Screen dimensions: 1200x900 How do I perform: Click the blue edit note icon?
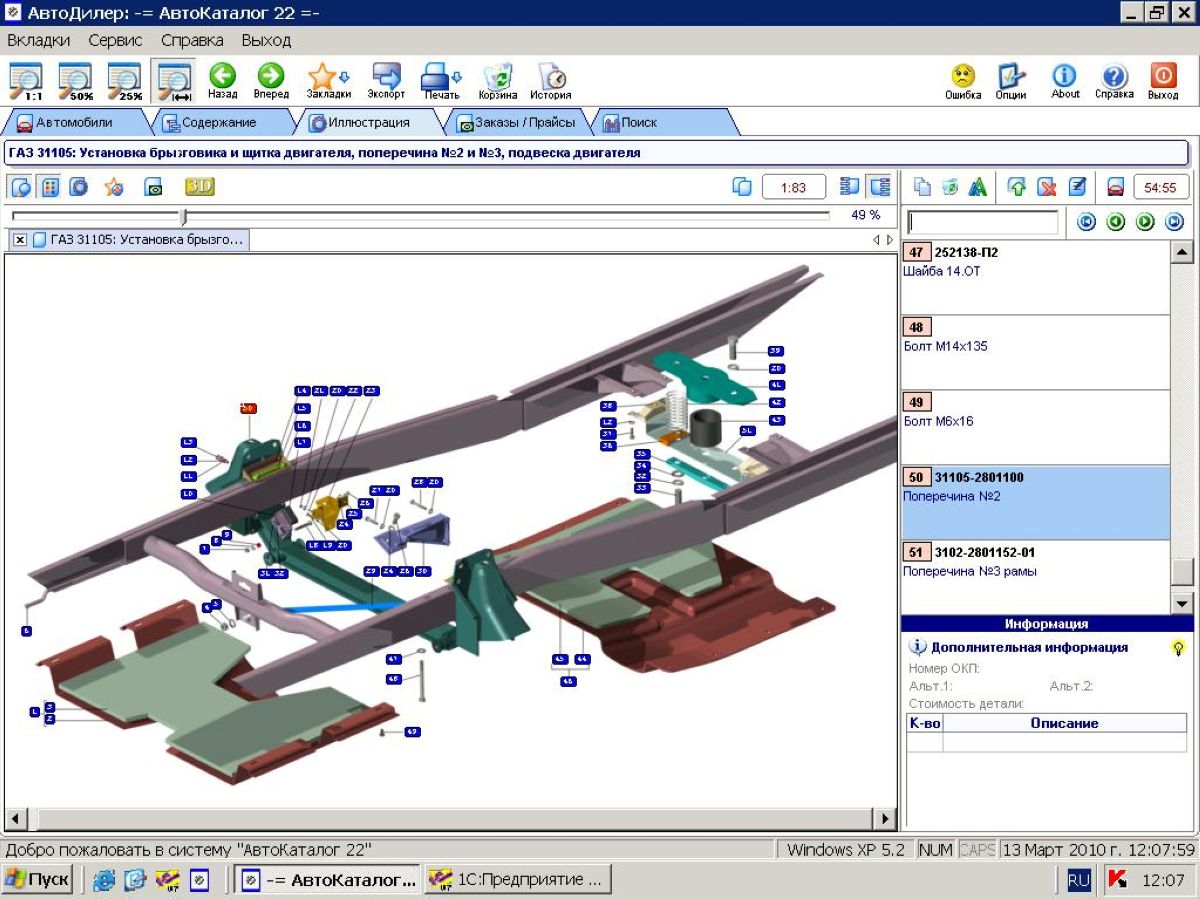[x=1077, y=187]
